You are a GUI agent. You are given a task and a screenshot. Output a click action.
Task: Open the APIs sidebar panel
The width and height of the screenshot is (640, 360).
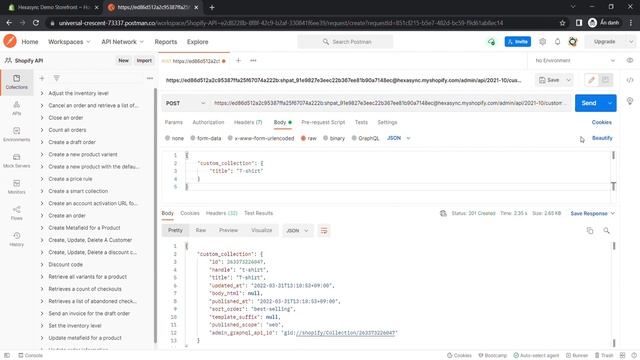[x=16, y=108]
